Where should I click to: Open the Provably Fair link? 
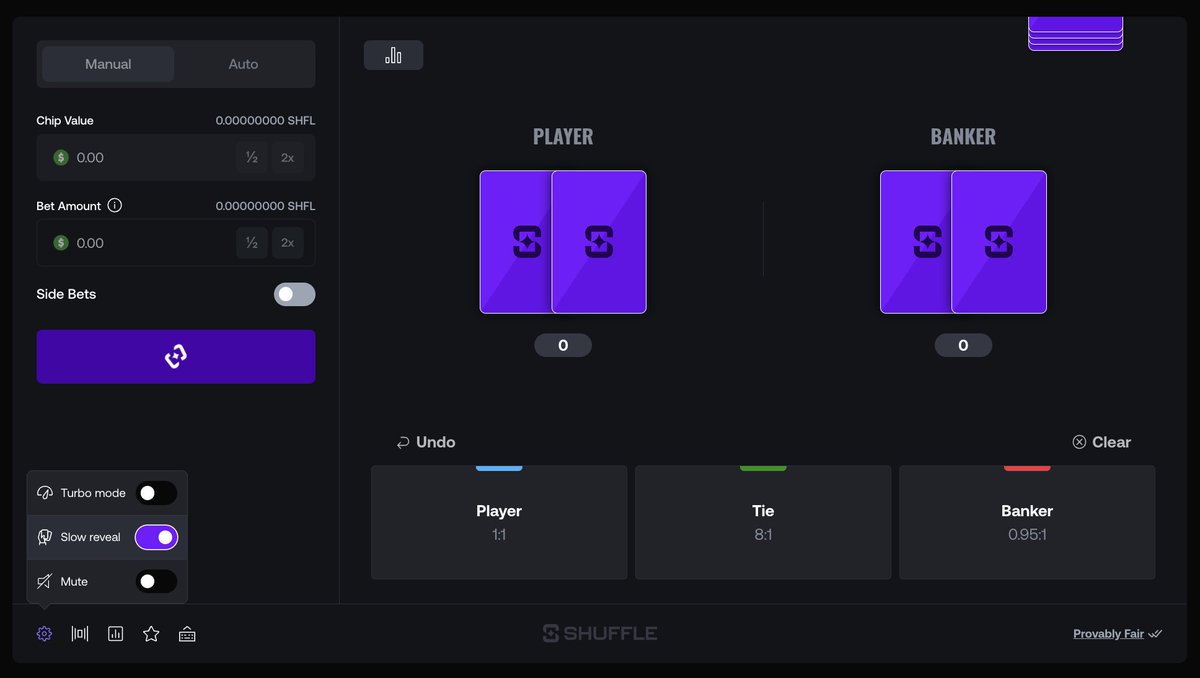1108,634
